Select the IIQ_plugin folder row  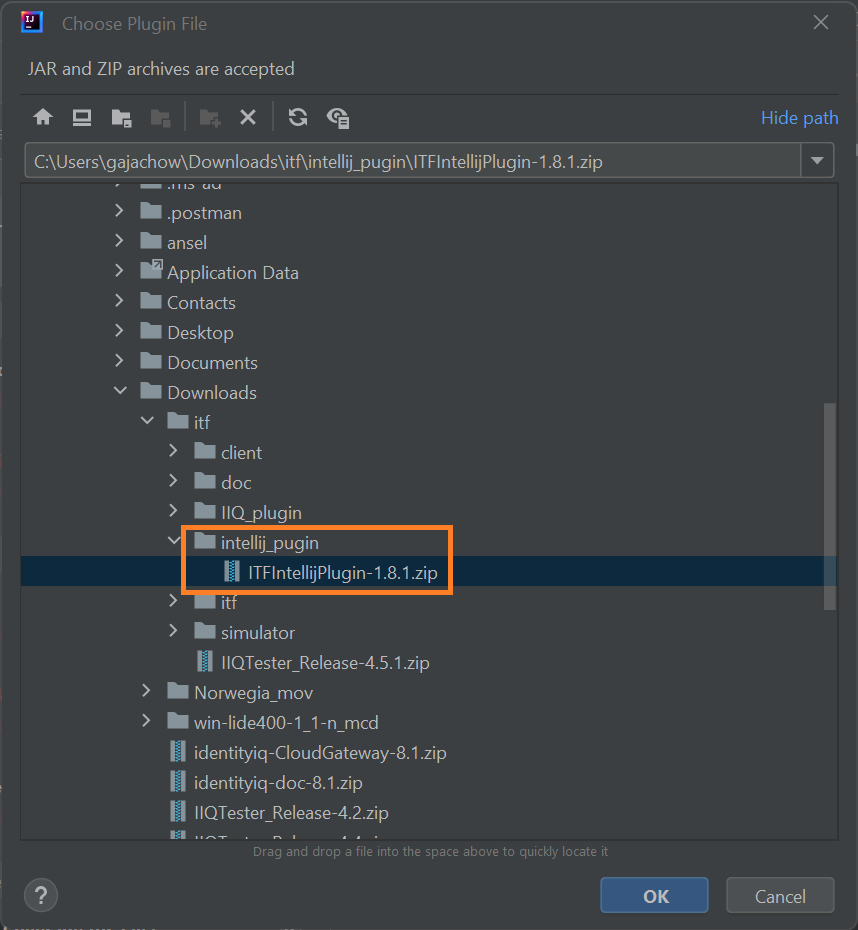(428, 512)
